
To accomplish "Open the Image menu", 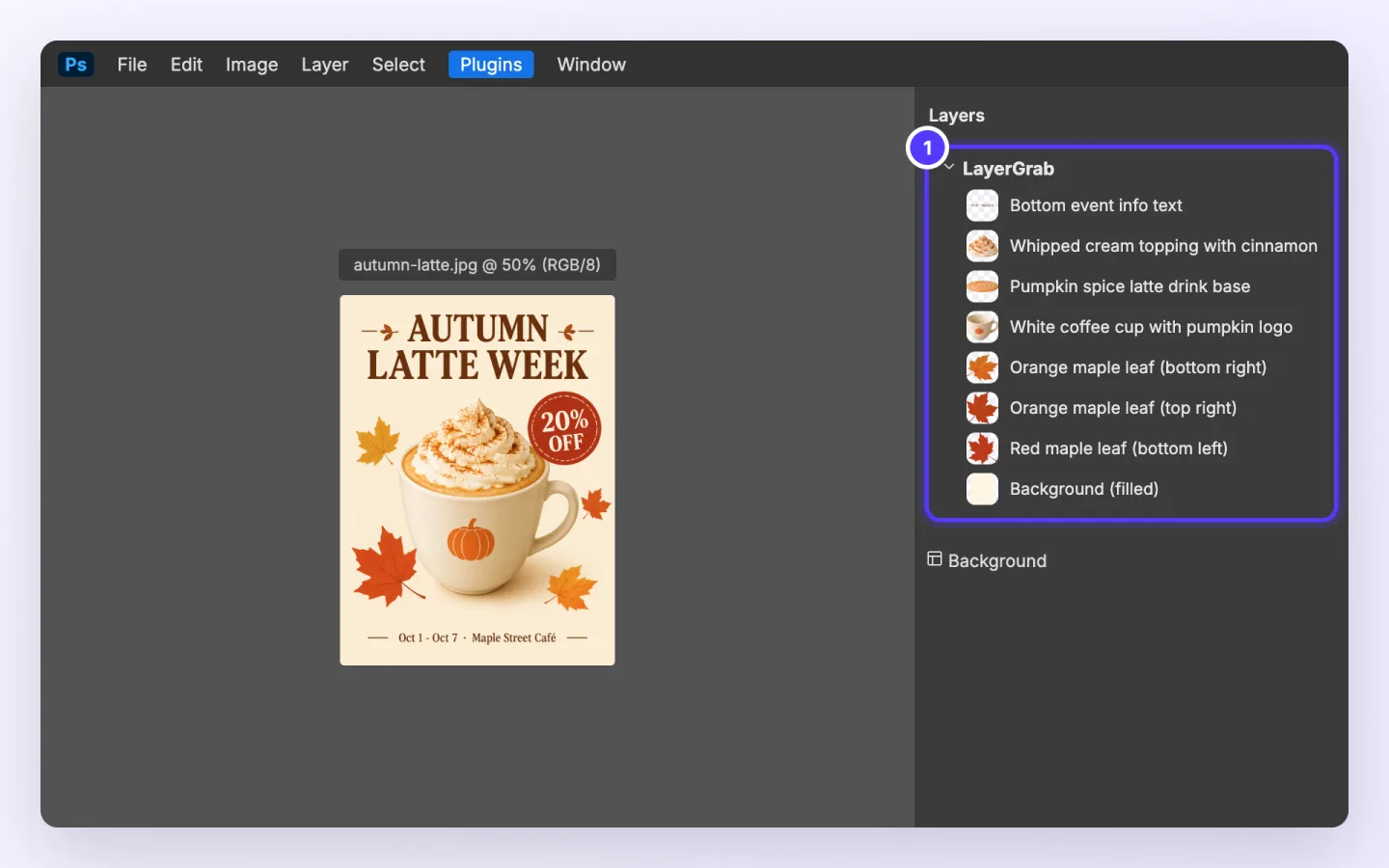I will click(252, 65).
